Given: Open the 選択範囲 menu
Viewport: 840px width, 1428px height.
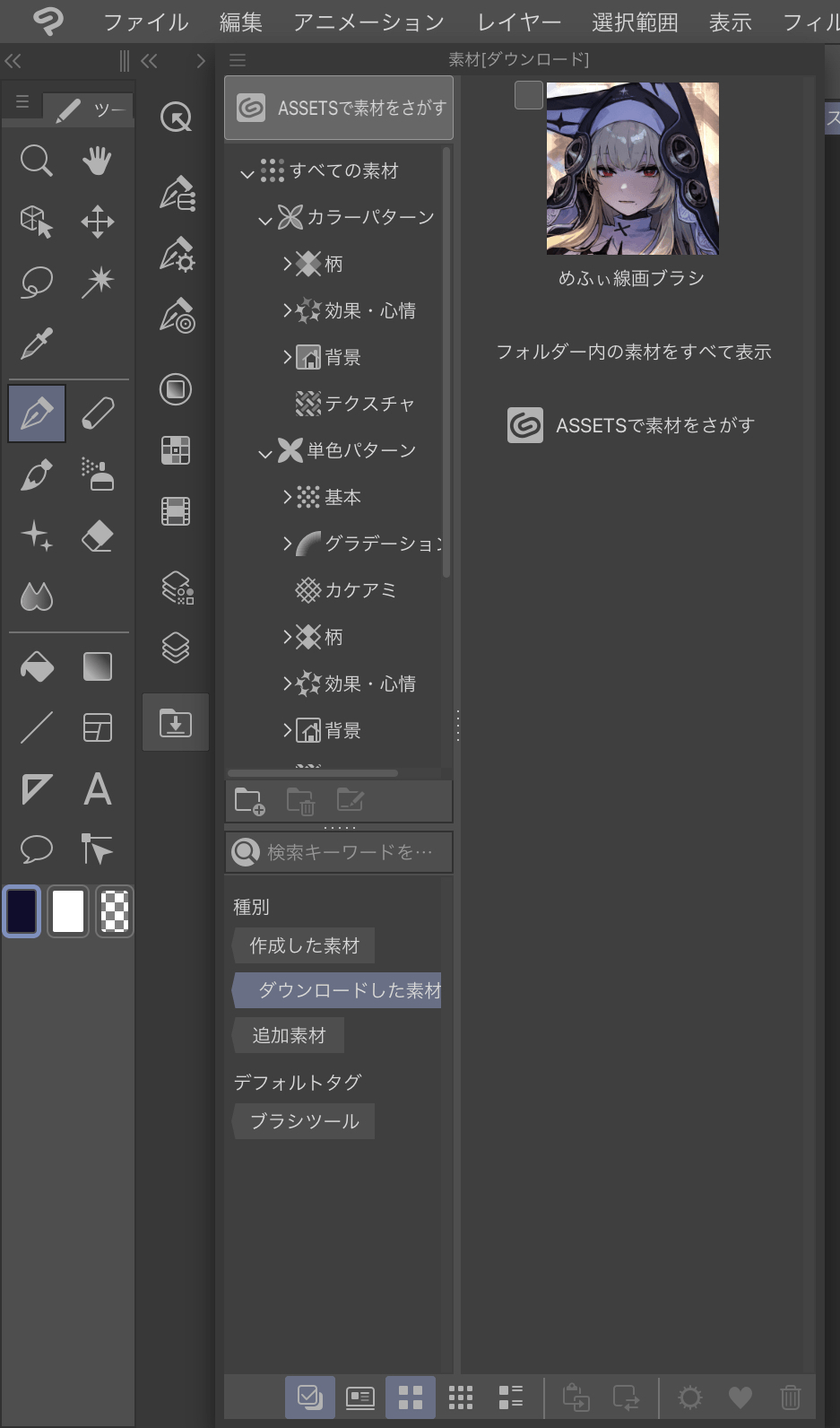Looking at the screenshot, I should tap(635, 22).
